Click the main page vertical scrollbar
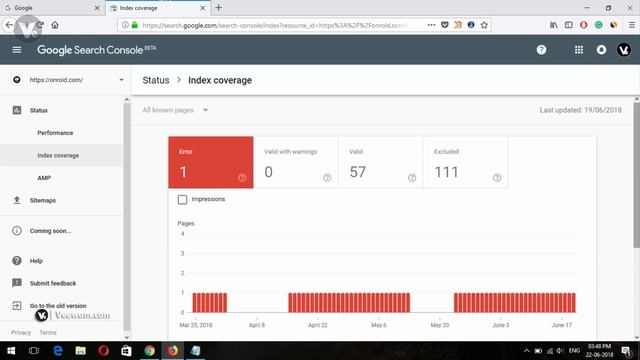640x360 pixels. click(636, 176)
